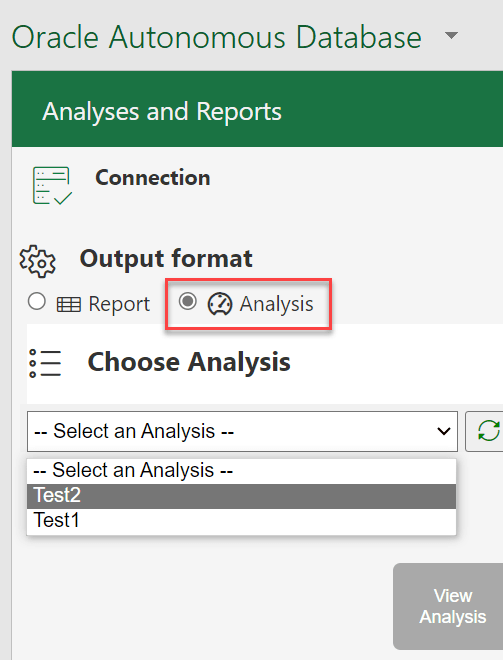Screen dimensions: 503x660
Task: Click the Report option label
Action: (119, 304)
